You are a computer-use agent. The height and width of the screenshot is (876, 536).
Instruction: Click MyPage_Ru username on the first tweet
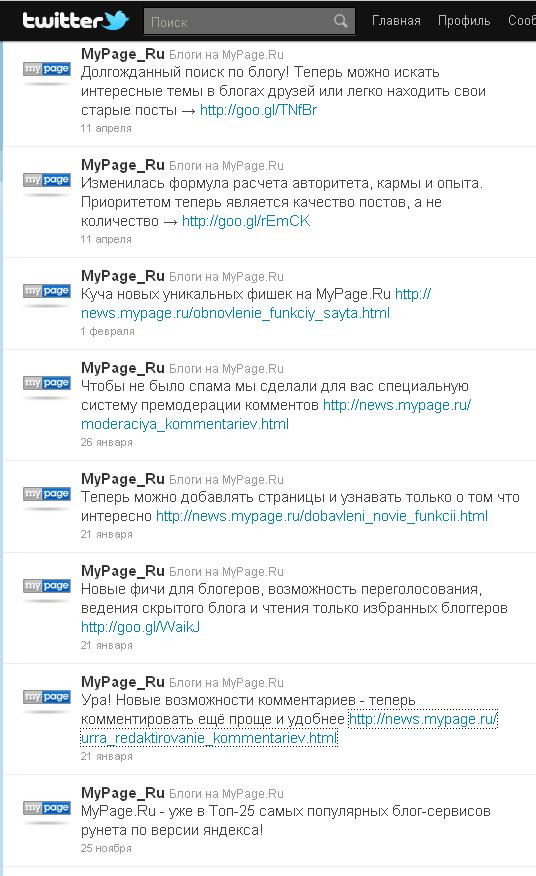122,54
